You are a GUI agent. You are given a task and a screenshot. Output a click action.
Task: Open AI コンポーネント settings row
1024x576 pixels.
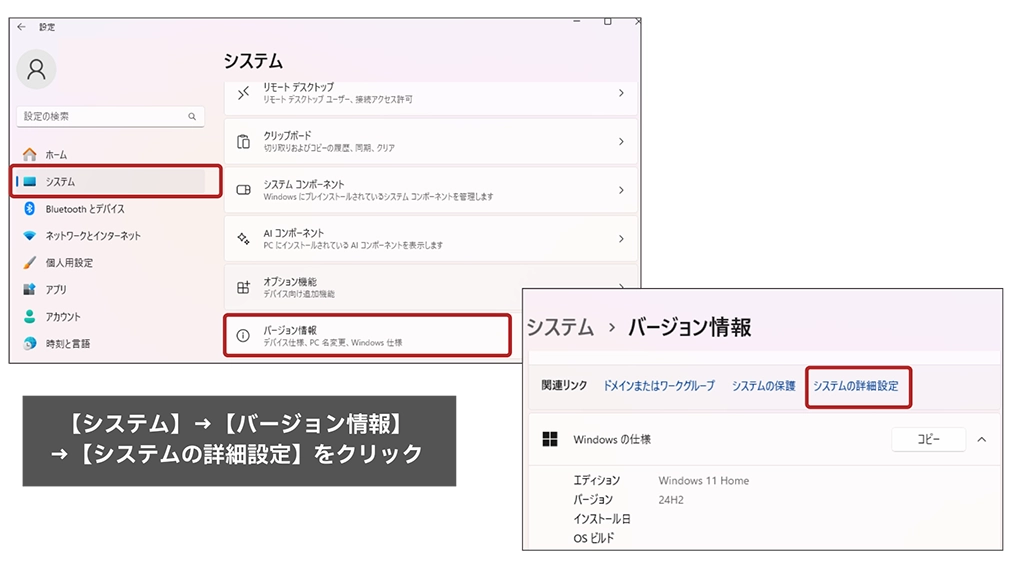point(429,239)
